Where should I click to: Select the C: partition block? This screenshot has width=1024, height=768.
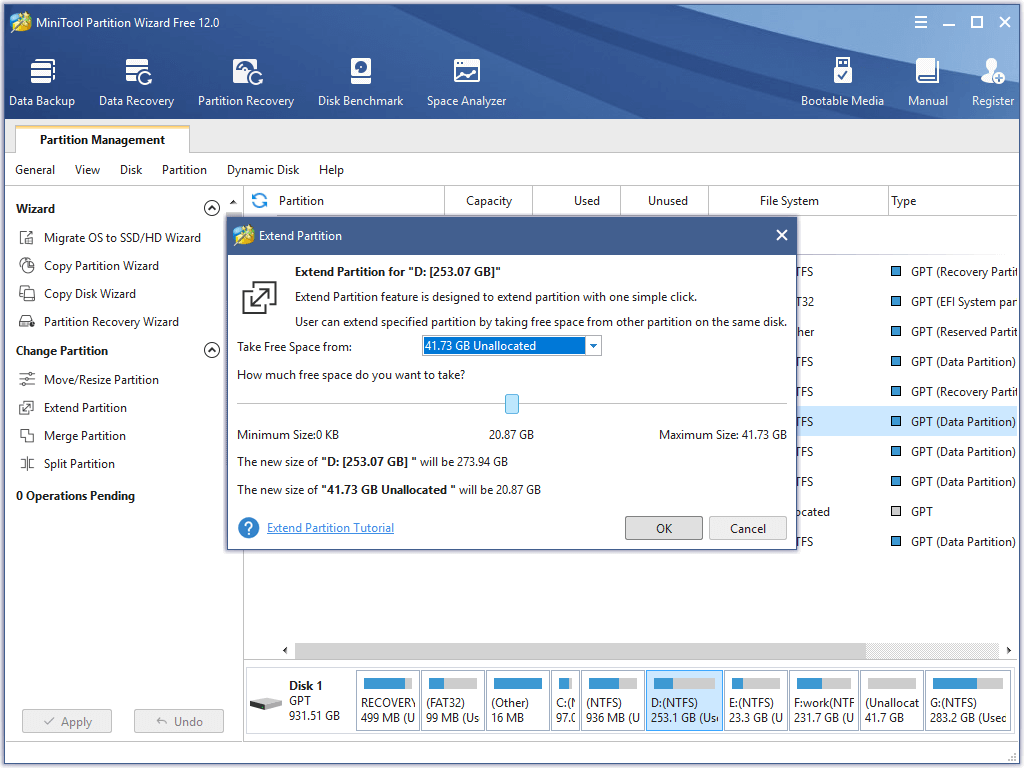coord(565,700)
